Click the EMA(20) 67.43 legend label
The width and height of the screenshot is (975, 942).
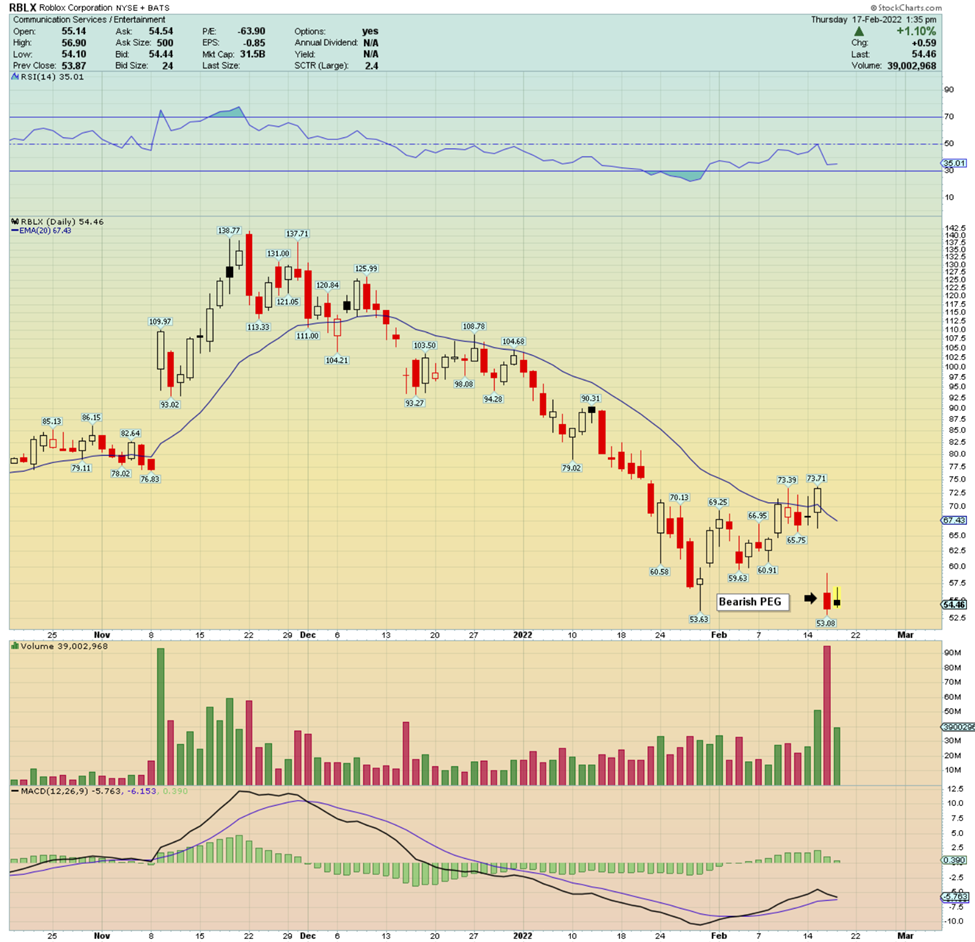click(45, 231)
